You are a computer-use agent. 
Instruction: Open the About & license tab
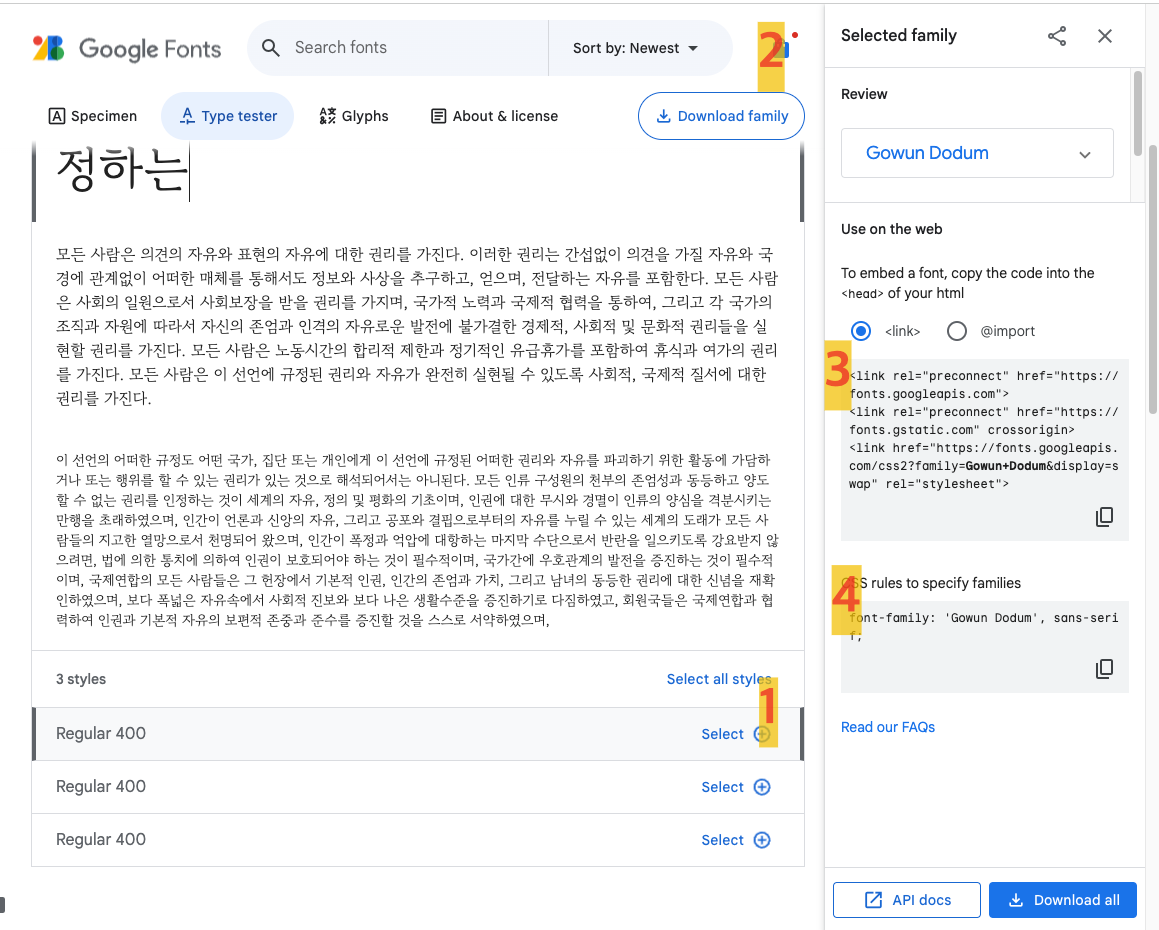(x=494, y=116)
